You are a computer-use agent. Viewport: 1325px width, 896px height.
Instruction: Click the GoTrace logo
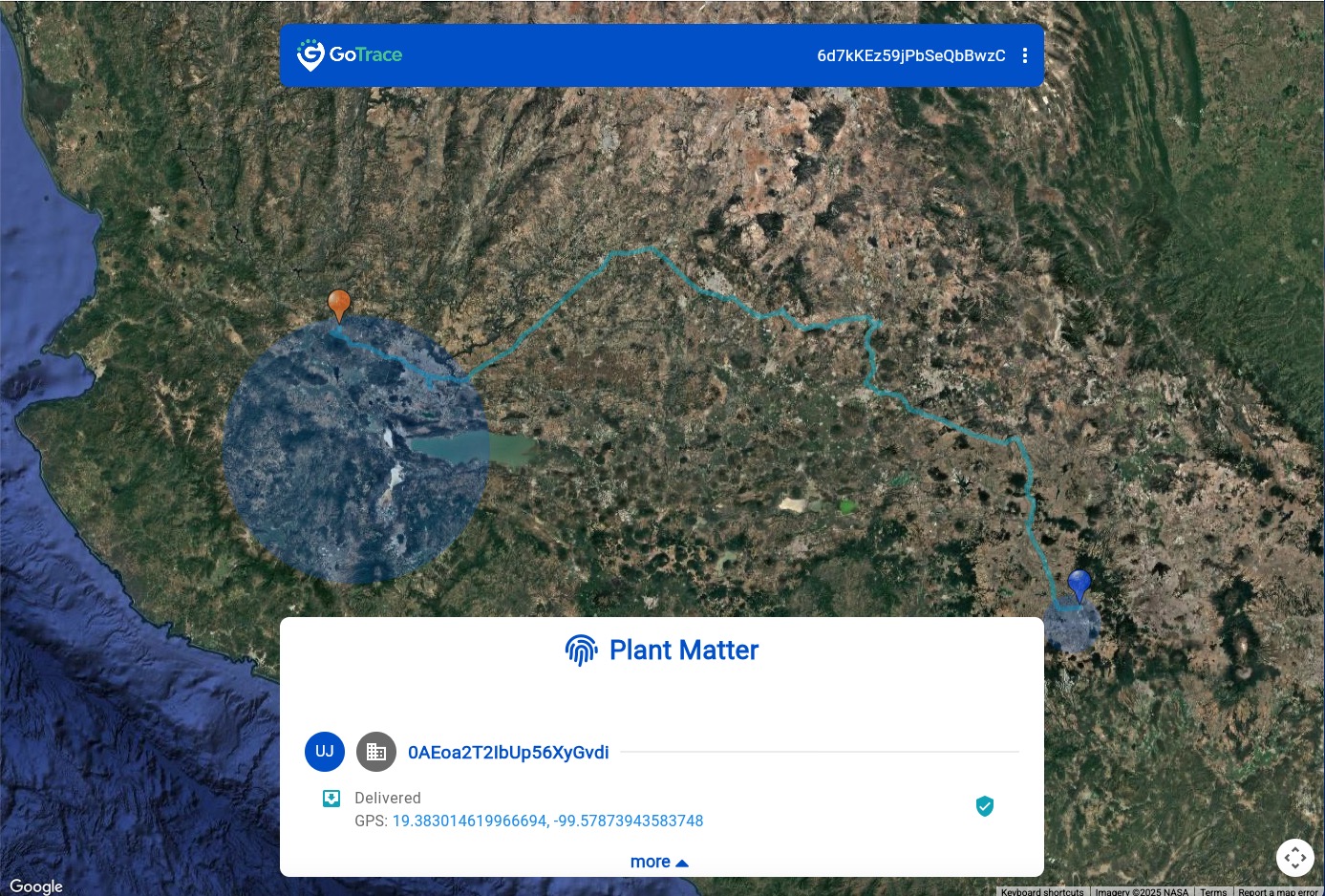350,55
